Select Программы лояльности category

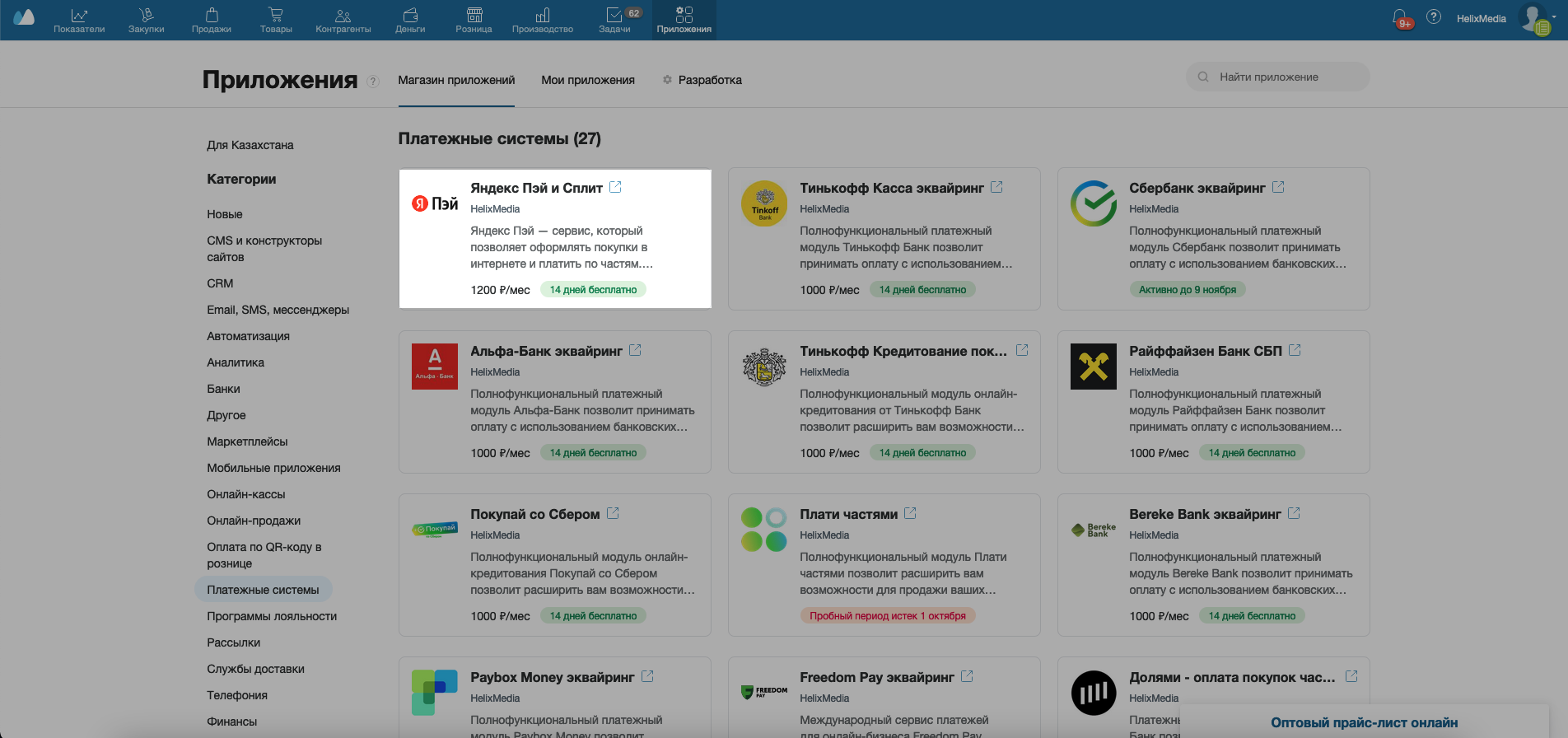click(272, 616)
